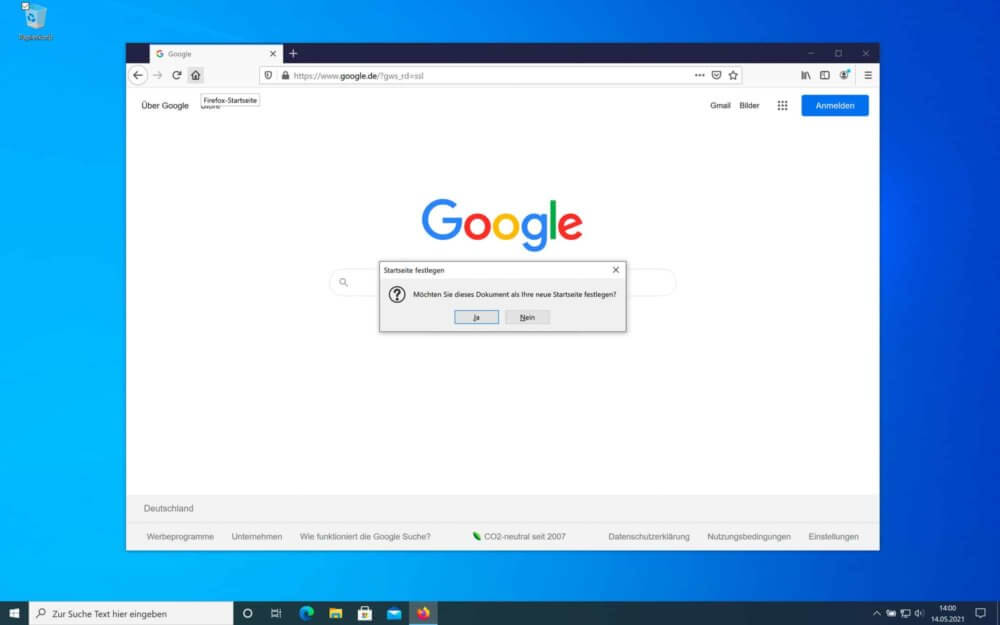Screen dimensions: 1000x625
Task: Open the Gmail link
Action: (x=720, y=105)
